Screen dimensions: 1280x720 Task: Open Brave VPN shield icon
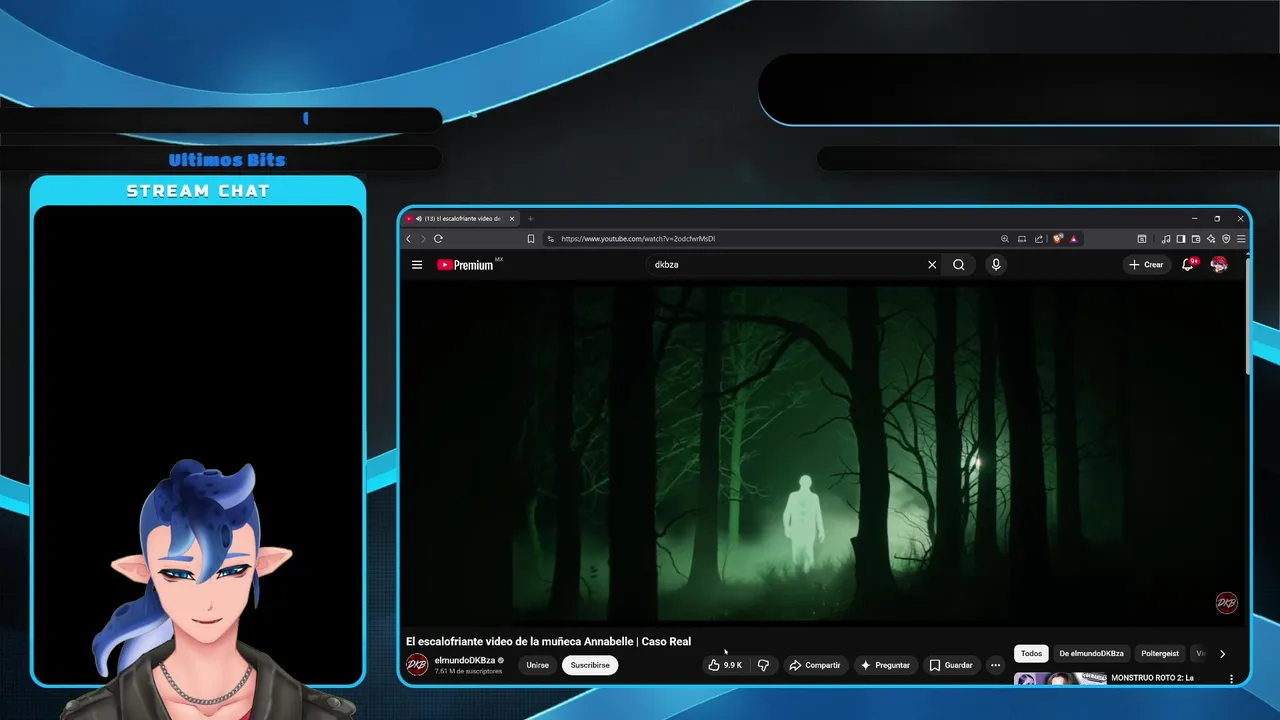(x=1226, y=239)
